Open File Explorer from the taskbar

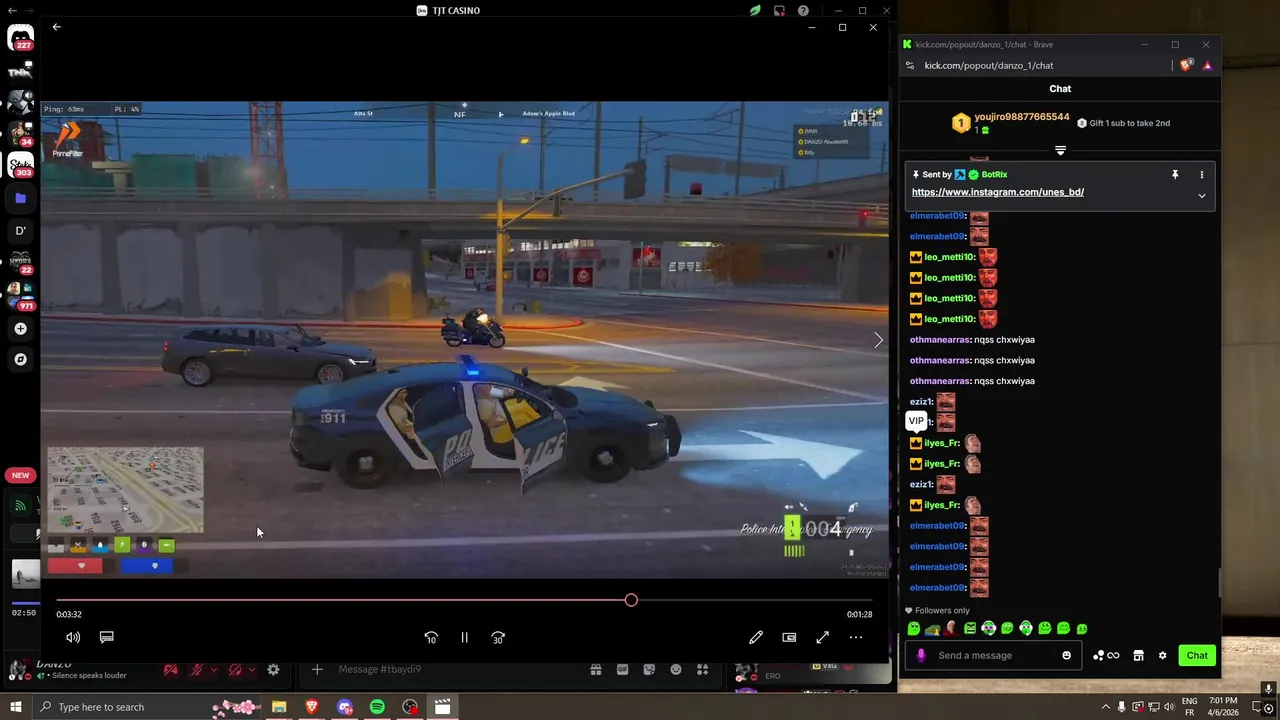pos(279,707)
